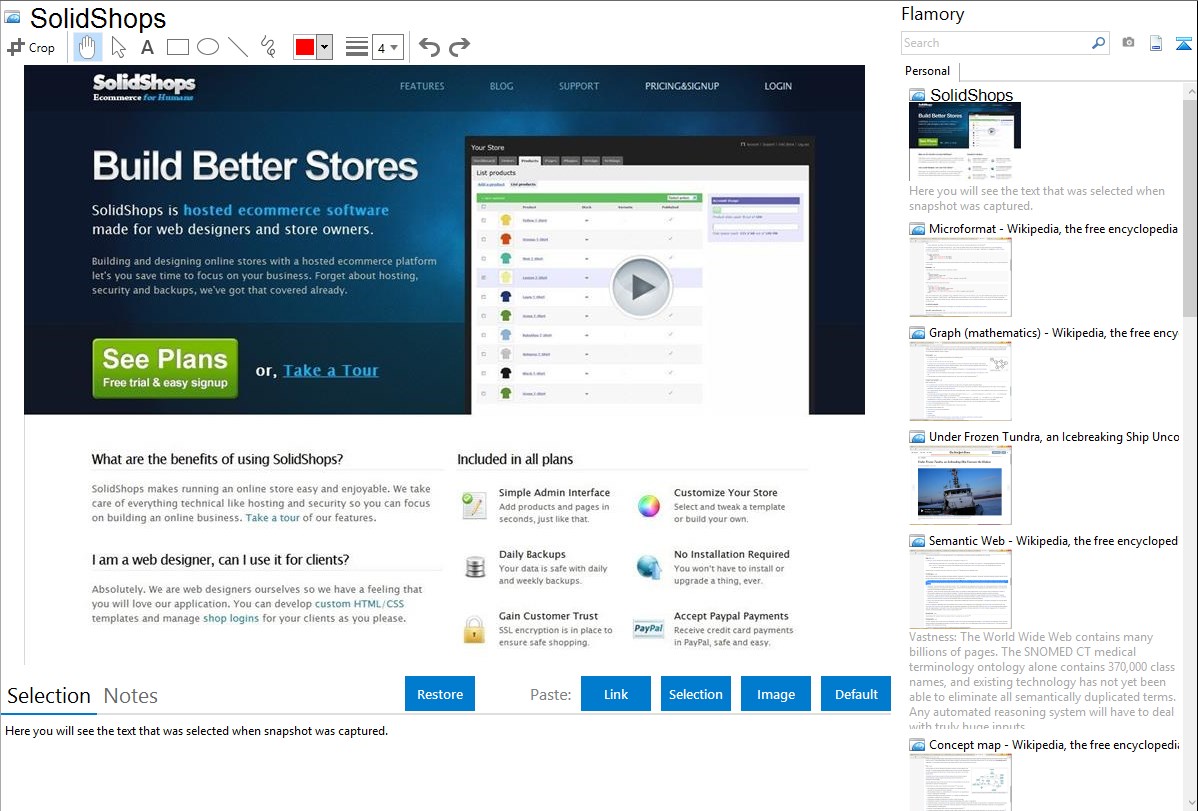
Task: Choose the arrow pointer tool
Action: 118,47
